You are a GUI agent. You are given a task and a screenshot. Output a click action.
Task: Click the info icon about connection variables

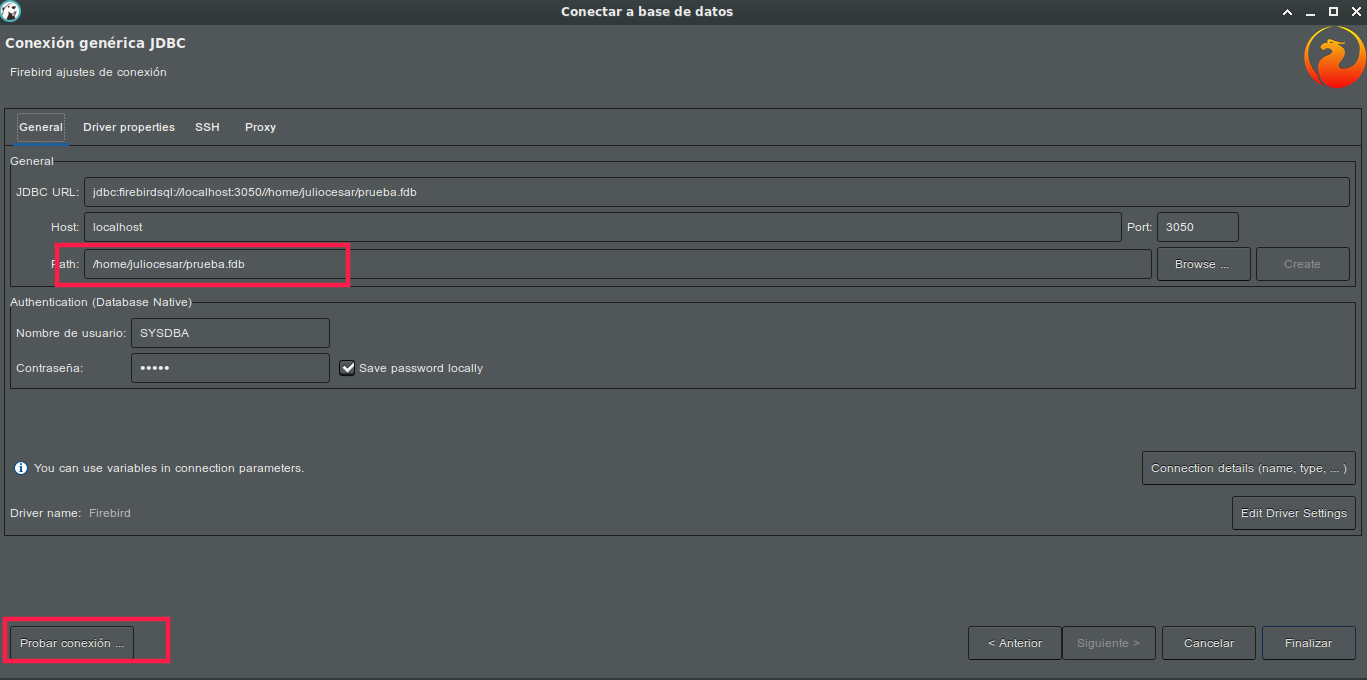point(18,467)
